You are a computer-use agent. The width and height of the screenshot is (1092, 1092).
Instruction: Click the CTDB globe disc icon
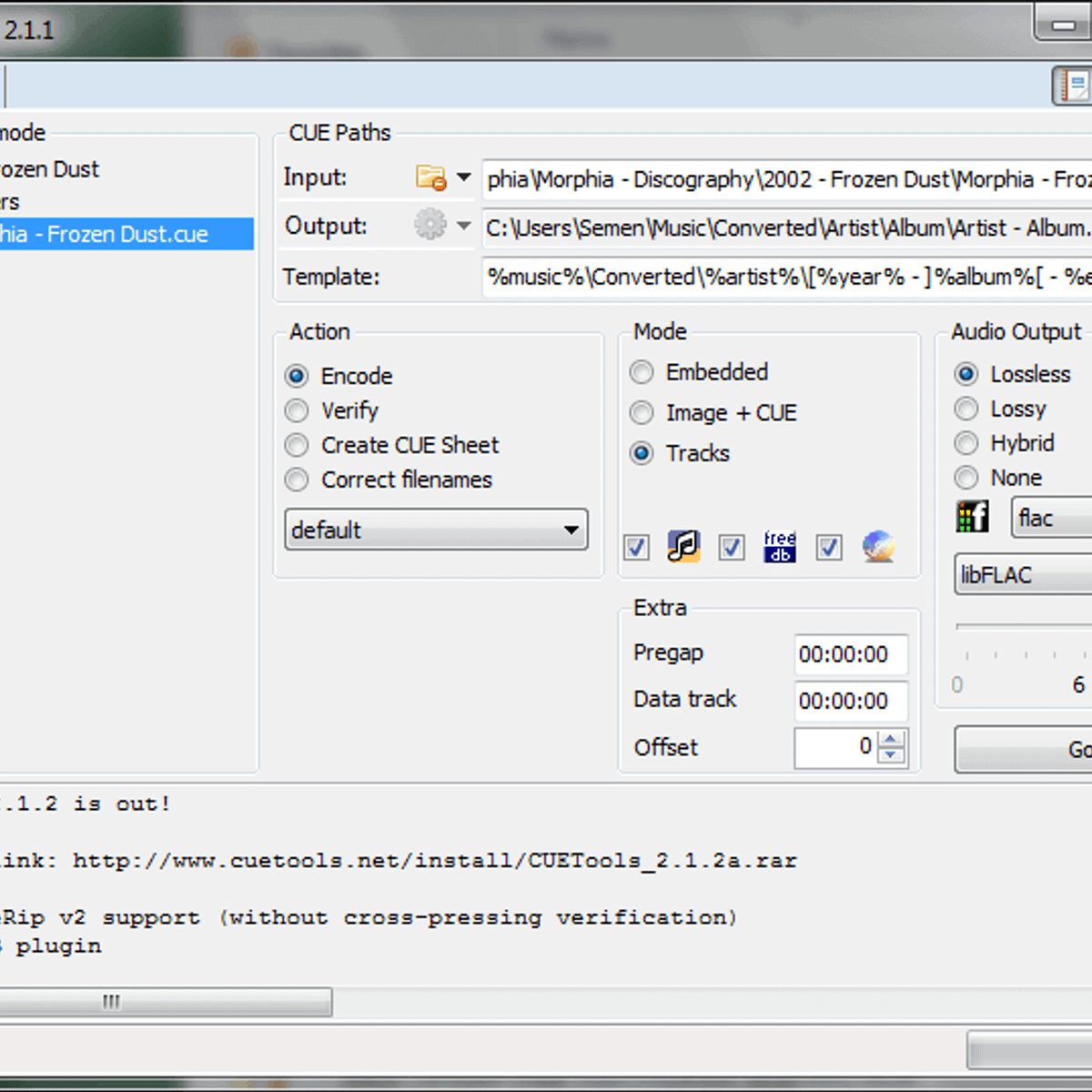878,546
